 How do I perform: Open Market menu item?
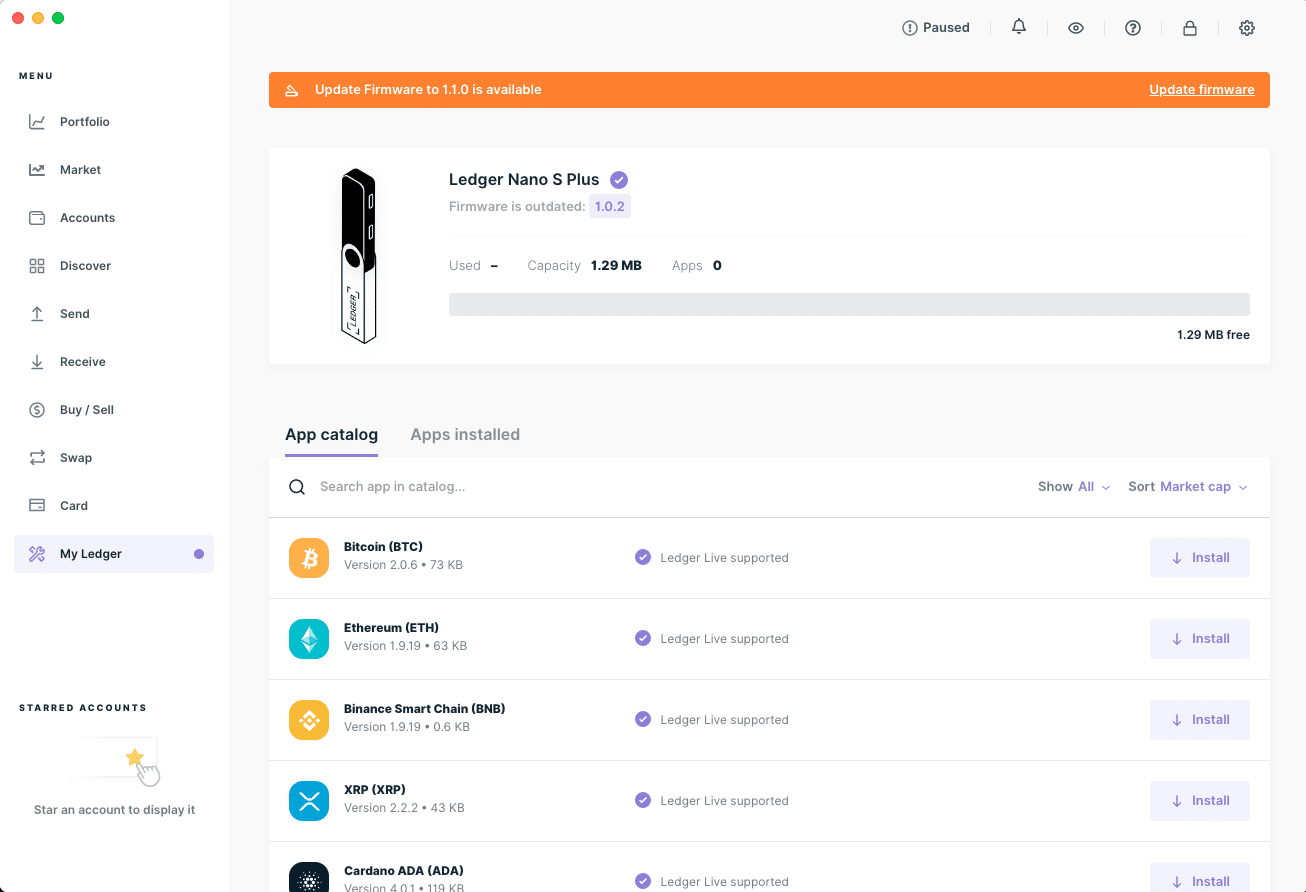pyautogui.click(x=114, y=170)
